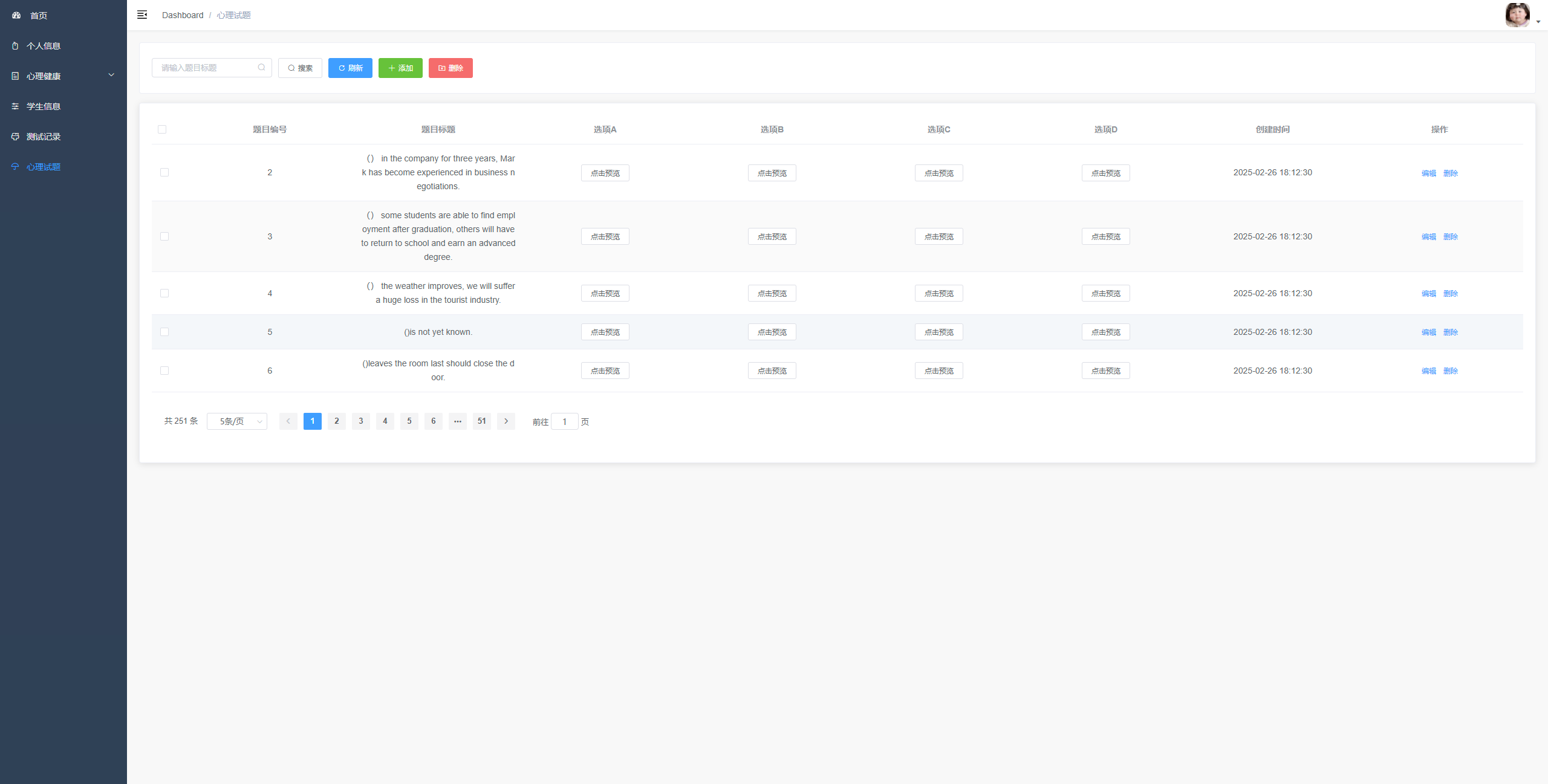Image resolution: width=1548 pixels, height=784 pixels.
Task: Go to previous page arrow
Action: tap(288, 421)
